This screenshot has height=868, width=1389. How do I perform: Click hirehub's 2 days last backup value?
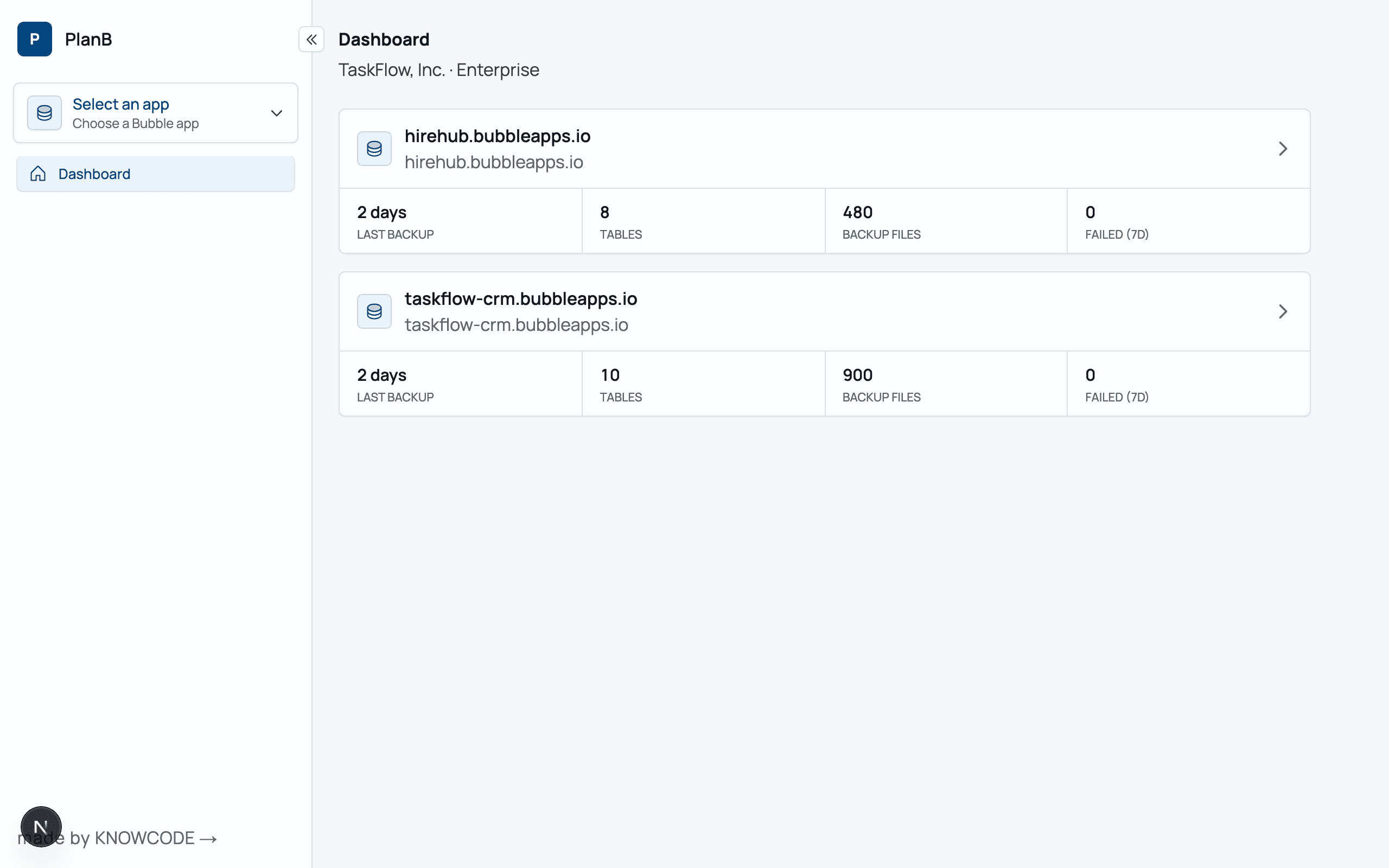click(381, 213)
